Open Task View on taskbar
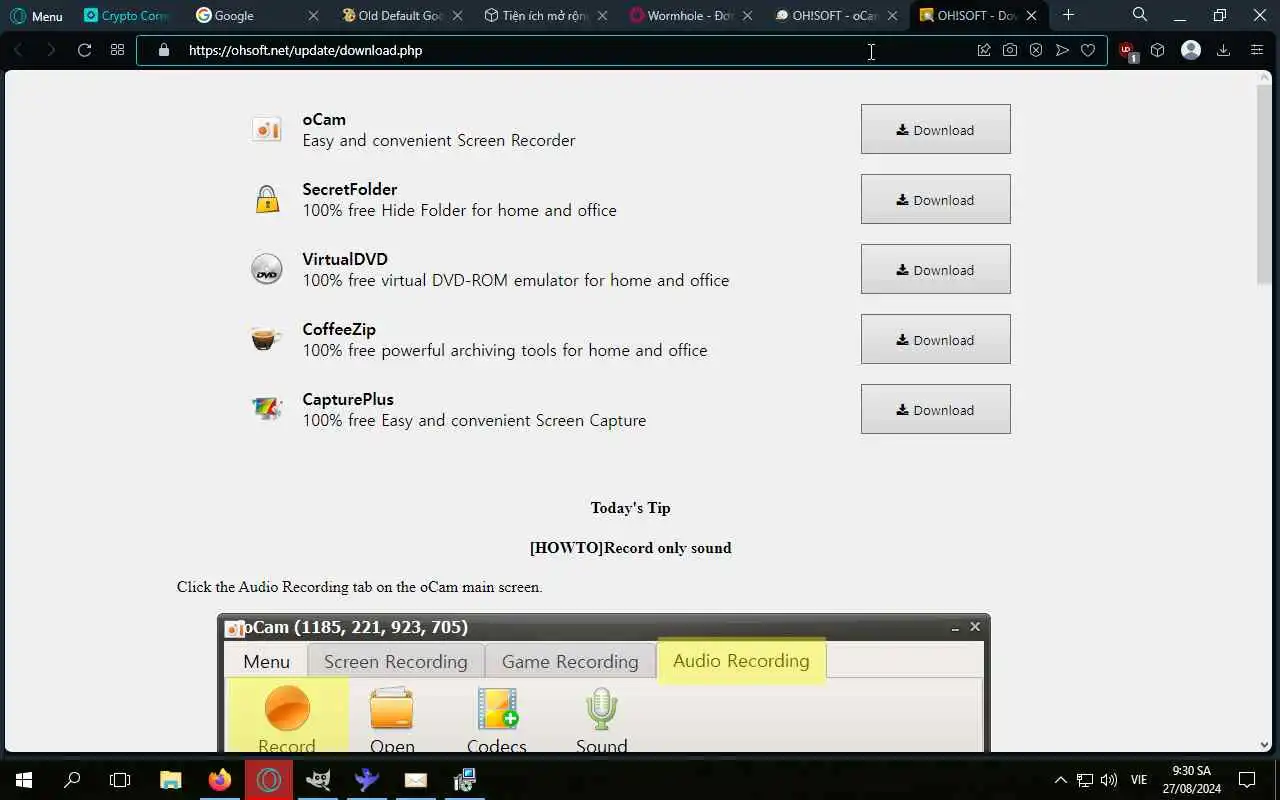This screenshot has height=800, width=1280. coord(120,780)
